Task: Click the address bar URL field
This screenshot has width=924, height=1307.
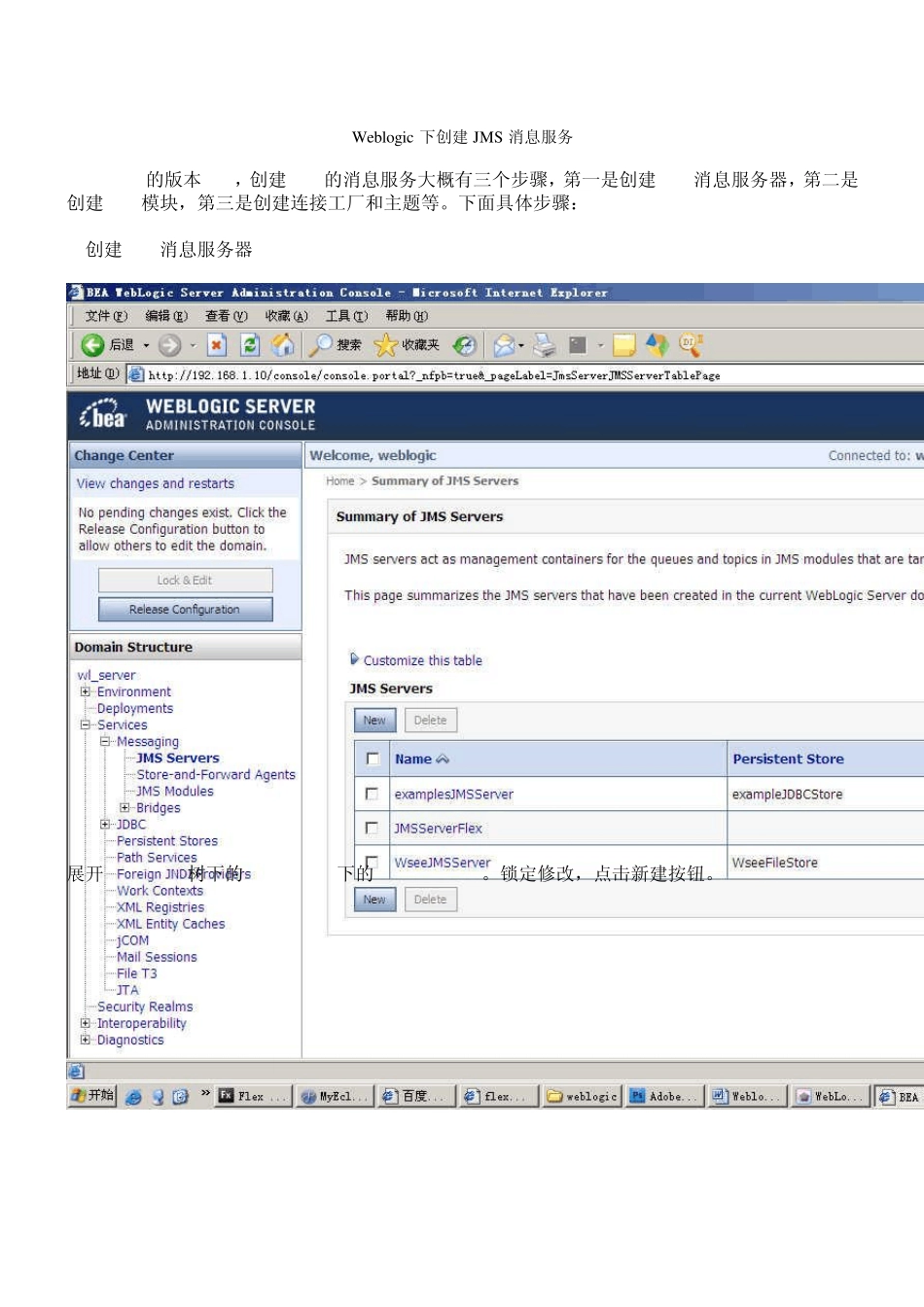Action: (x=525, y=374)
